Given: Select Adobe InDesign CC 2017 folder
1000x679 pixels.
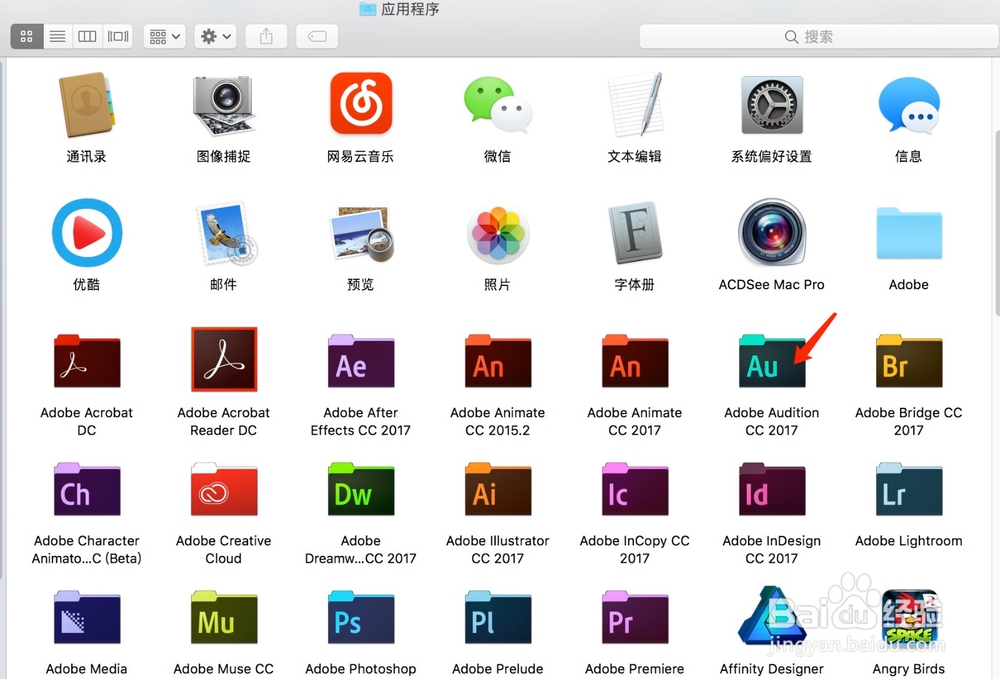Looking at the screenshot, I should coord(772,489).
